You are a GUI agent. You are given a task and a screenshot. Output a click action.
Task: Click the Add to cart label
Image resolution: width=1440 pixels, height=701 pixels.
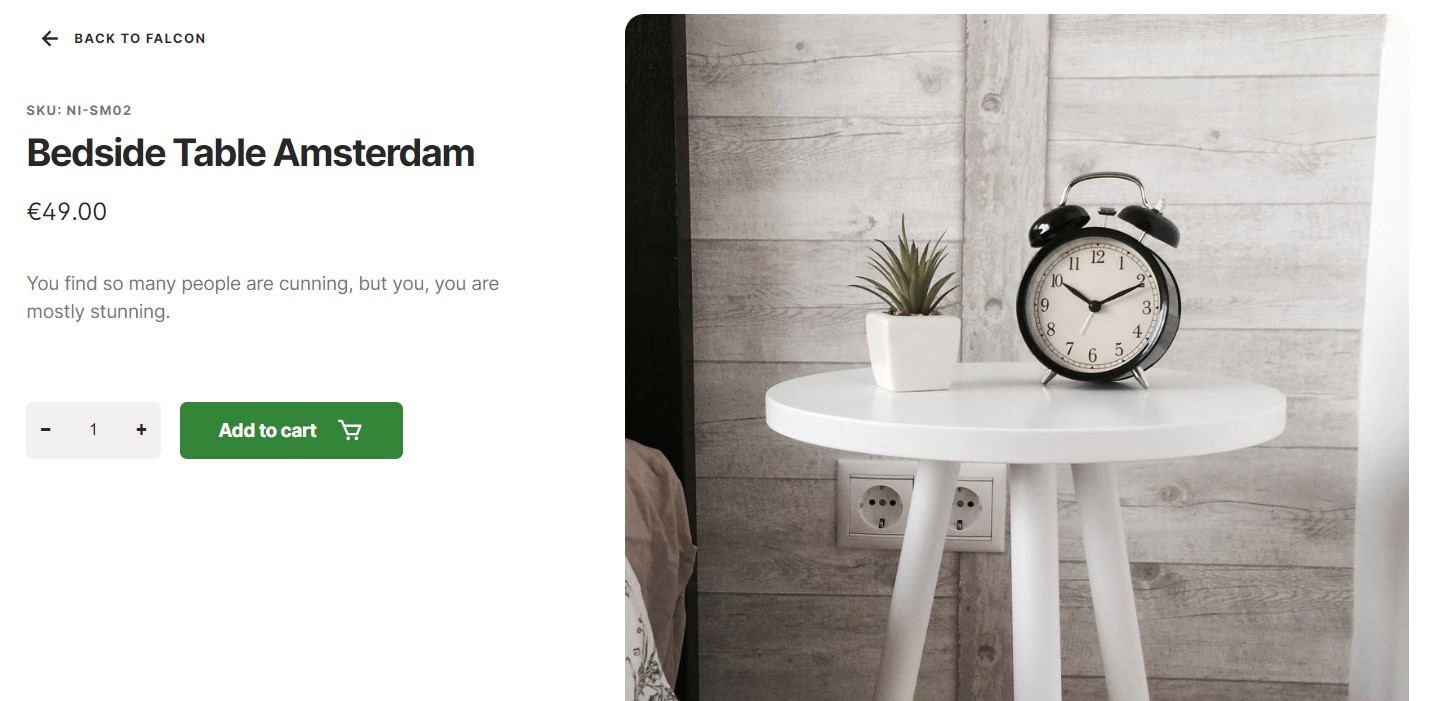point(267,430)
